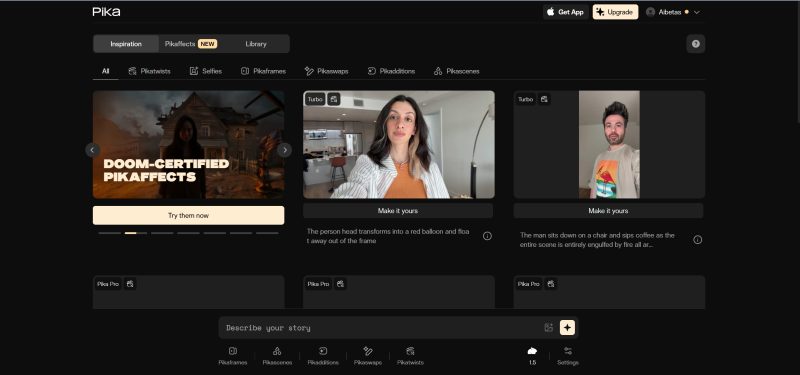This screenshot has height=375, width=800.
Task: Click the Upgrade button
Action: [x=615, y=12]
